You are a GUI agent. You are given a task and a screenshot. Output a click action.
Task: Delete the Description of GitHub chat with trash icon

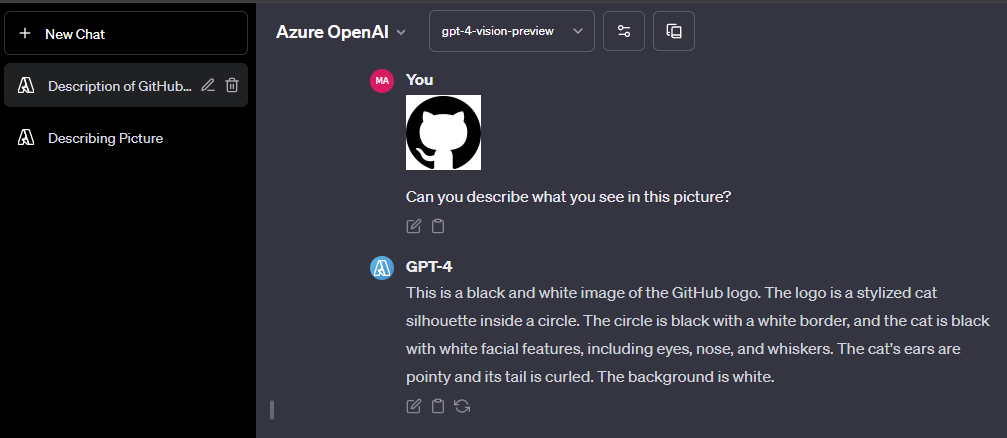[232, 85]
